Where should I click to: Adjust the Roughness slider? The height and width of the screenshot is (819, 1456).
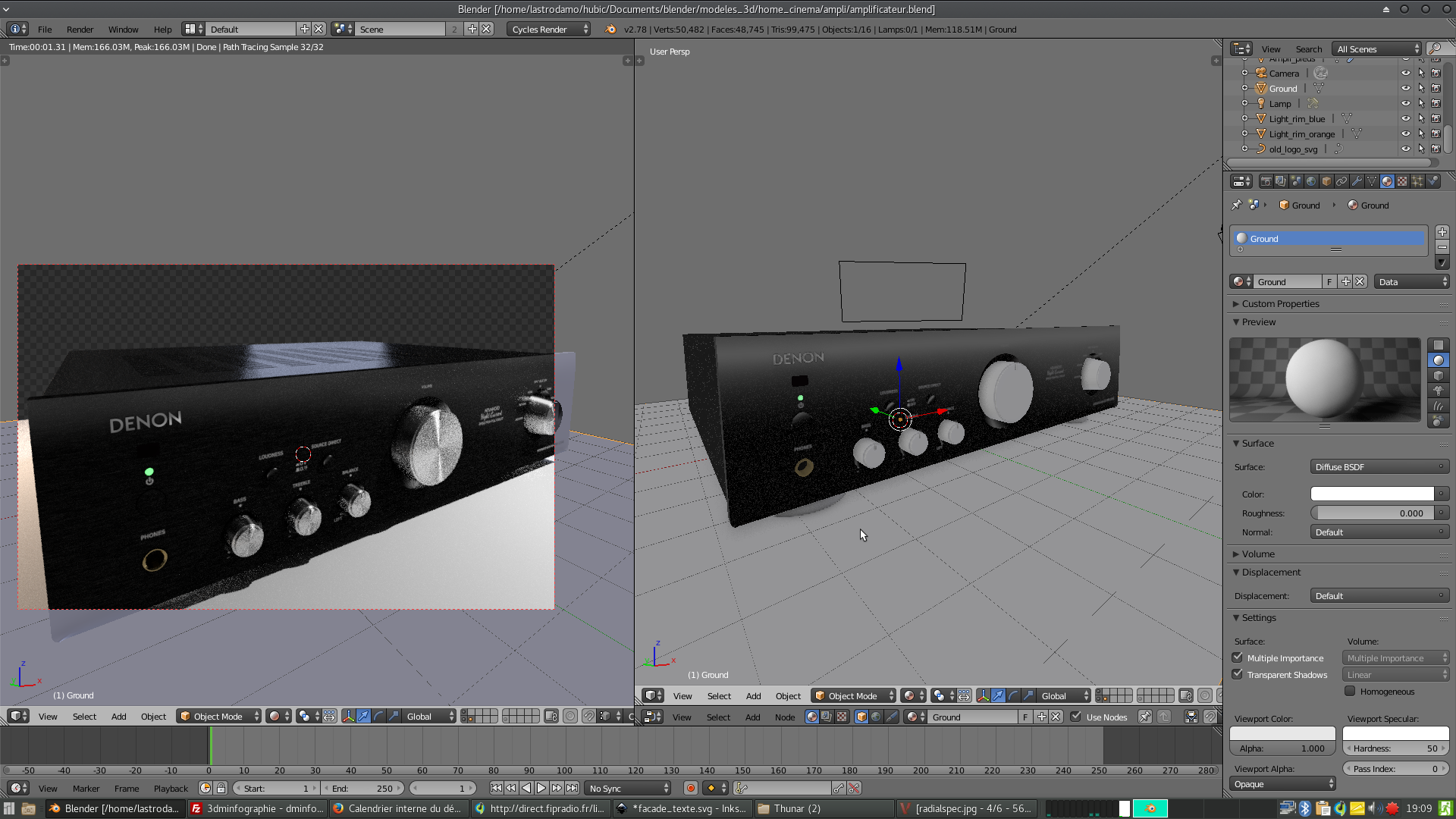pos(1372,513)
